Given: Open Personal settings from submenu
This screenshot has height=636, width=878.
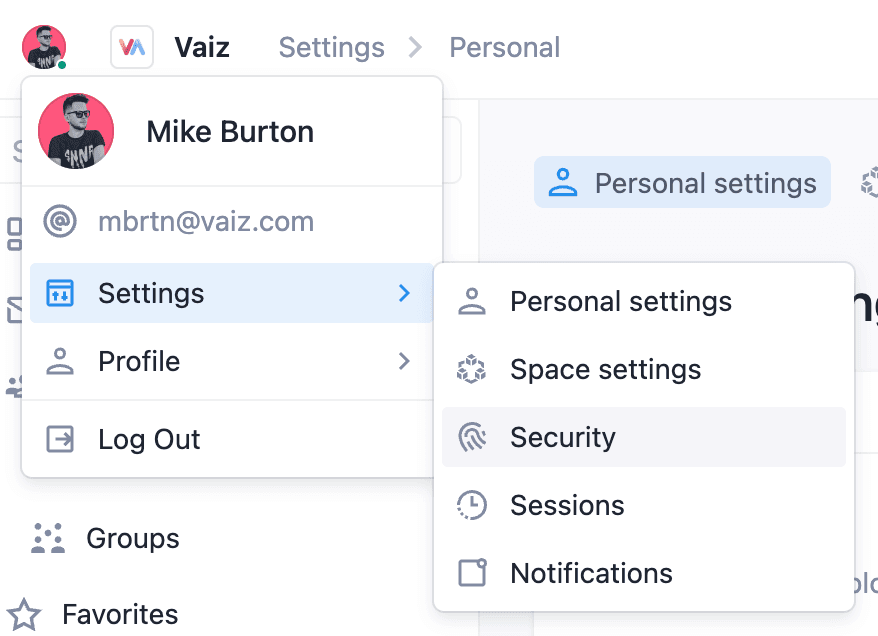Looking at the screenshot, I should (620, 302).
